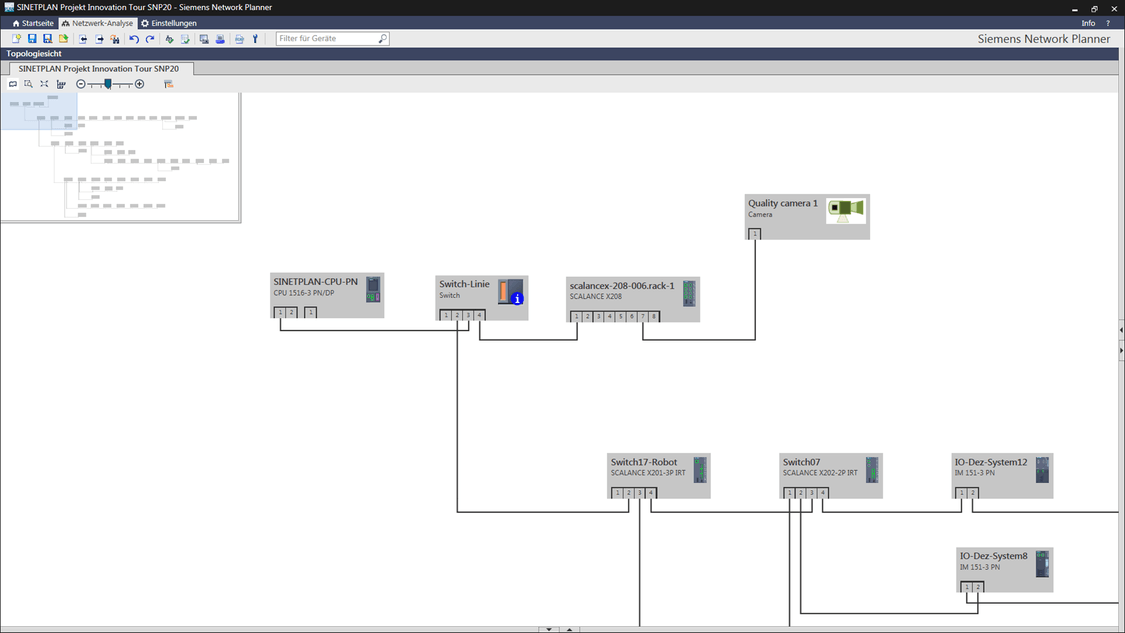Switch to the Einstellungen tab
This screenshot has width=1125, height=633.
(166, 22)
